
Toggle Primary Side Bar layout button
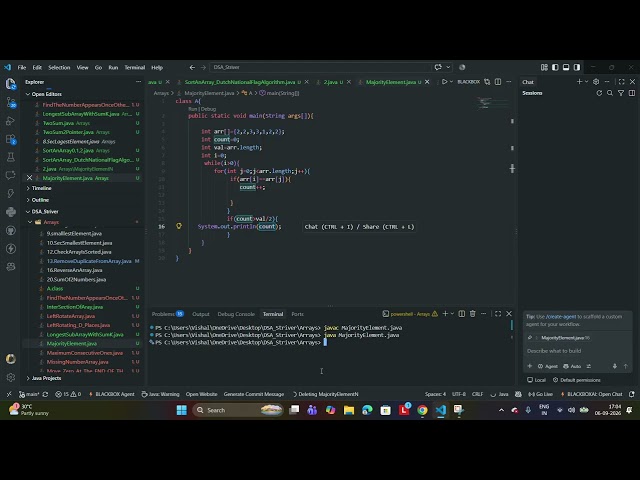555,67
